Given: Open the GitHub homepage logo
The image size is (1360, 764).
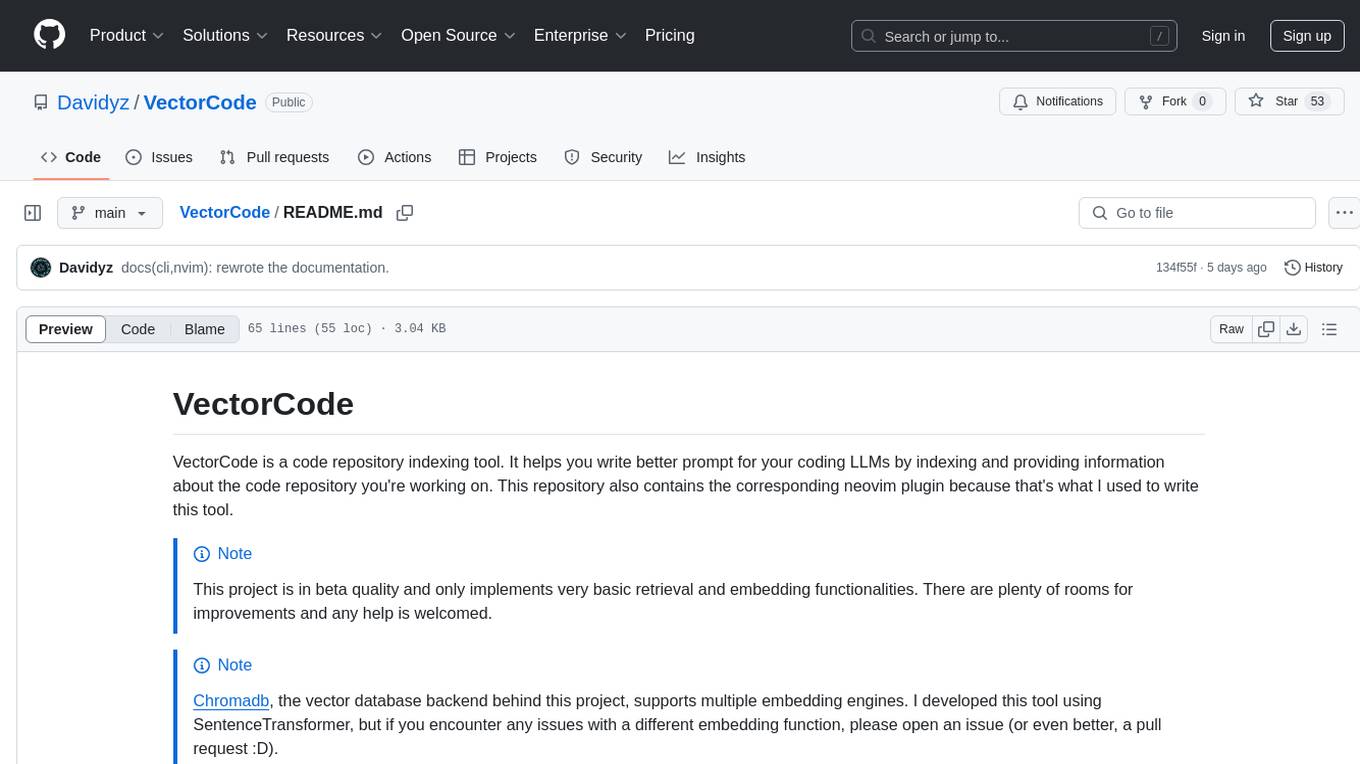Looking at the screenshot, I should pyautogui.click(x=49, y=35).
